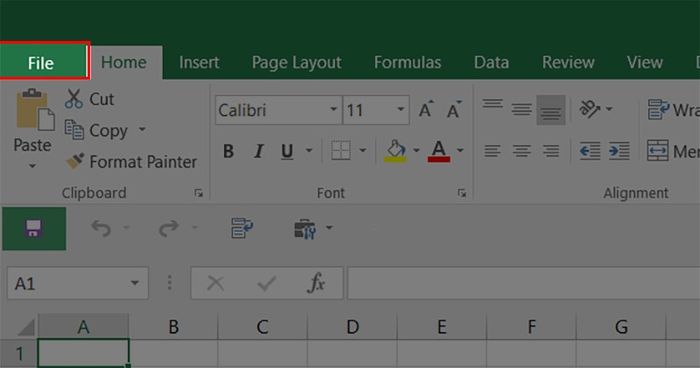Select column B header
Image resolution: width=700 pixels, height=368 pixels.
coord(174,326)
